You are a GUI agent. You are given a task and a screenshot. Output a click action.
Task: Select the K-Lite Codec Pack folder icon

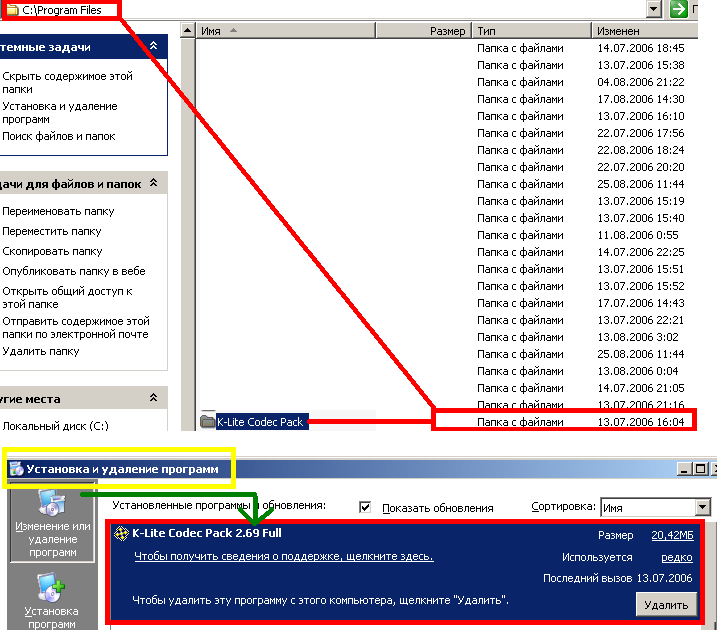[x=208, y=421]
